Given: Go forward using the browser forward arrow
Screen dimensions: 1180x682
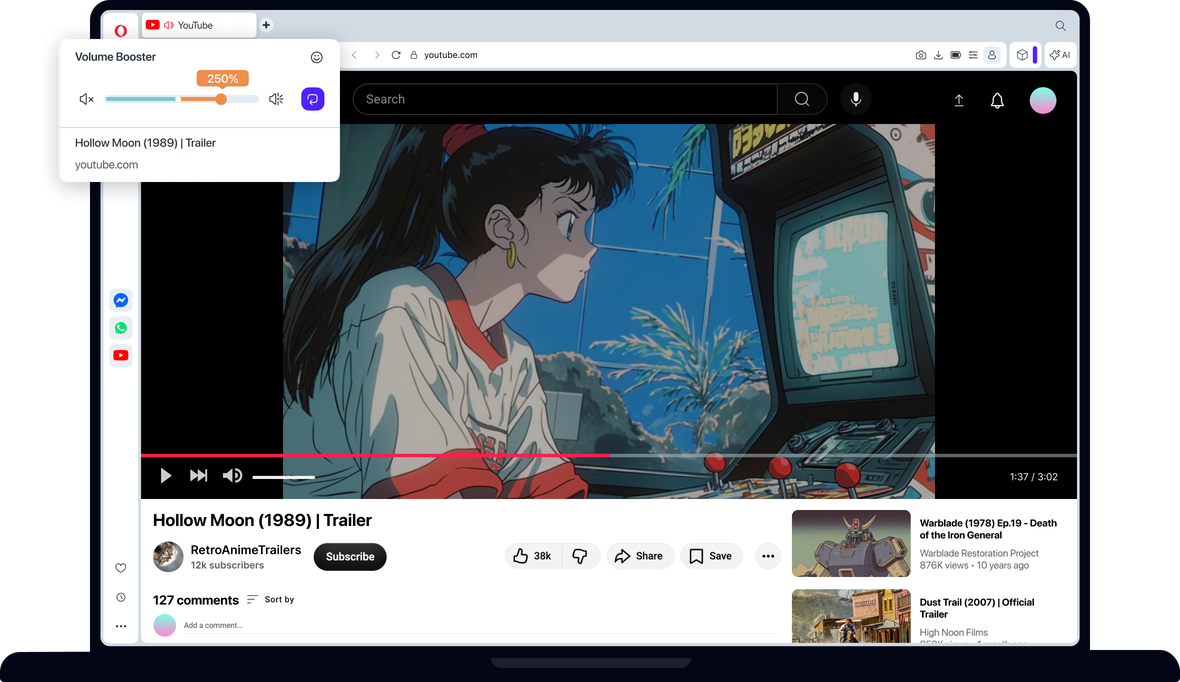Looking at the screenshot, I should click(377, 55).
